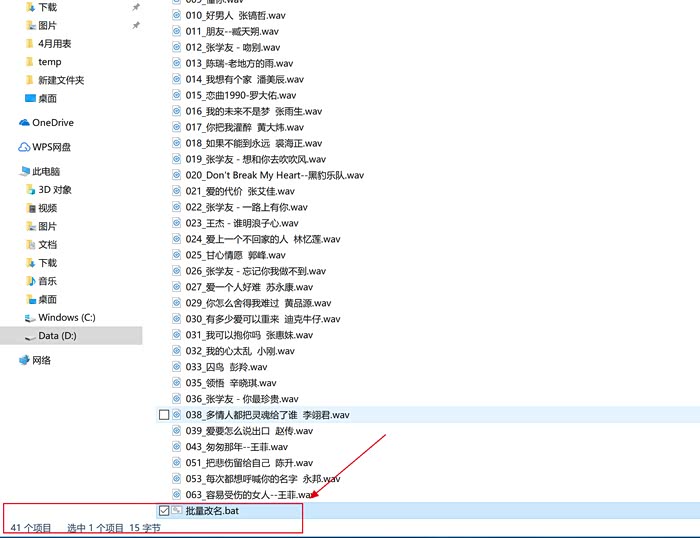Select file 053_每次都想呼喊你的名字 永邦.wav

coord(263,479)
